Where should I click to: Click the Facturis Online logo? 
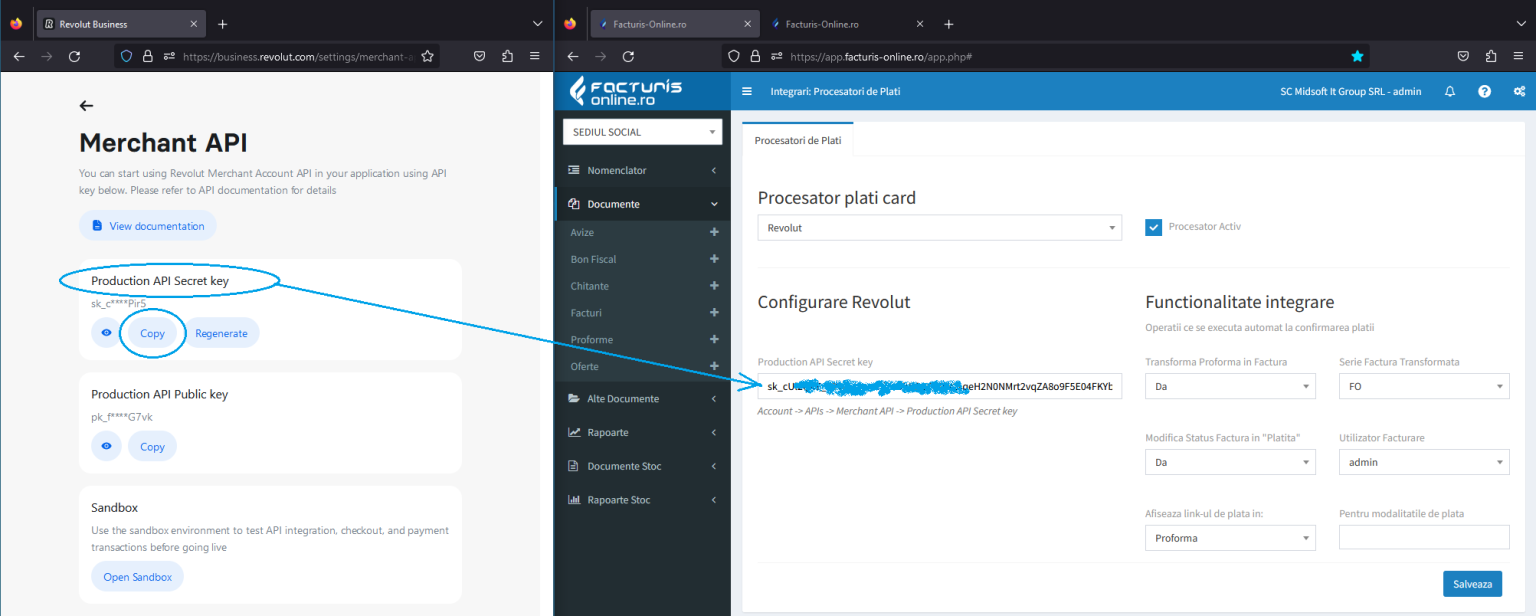pos(626,92)
